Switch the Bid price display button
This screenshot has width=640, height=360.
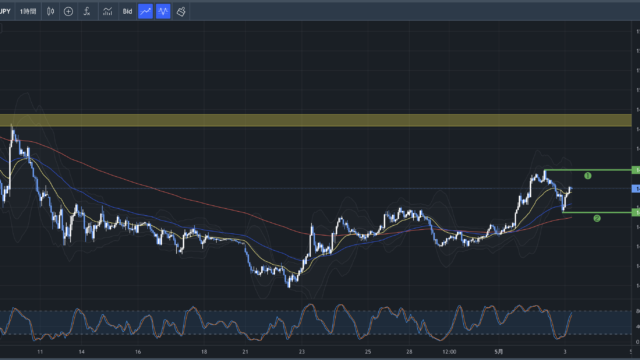[127, 11]
